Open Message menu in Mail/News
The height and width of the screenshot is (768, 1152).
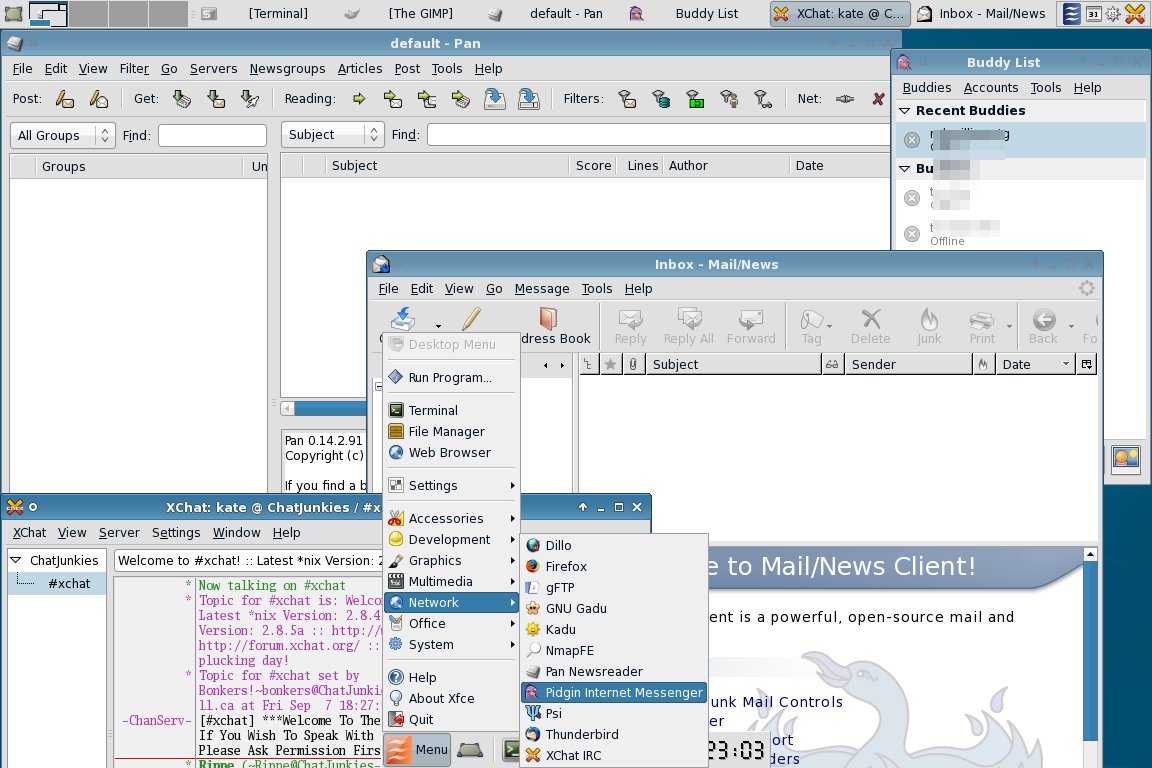(541, 289)
